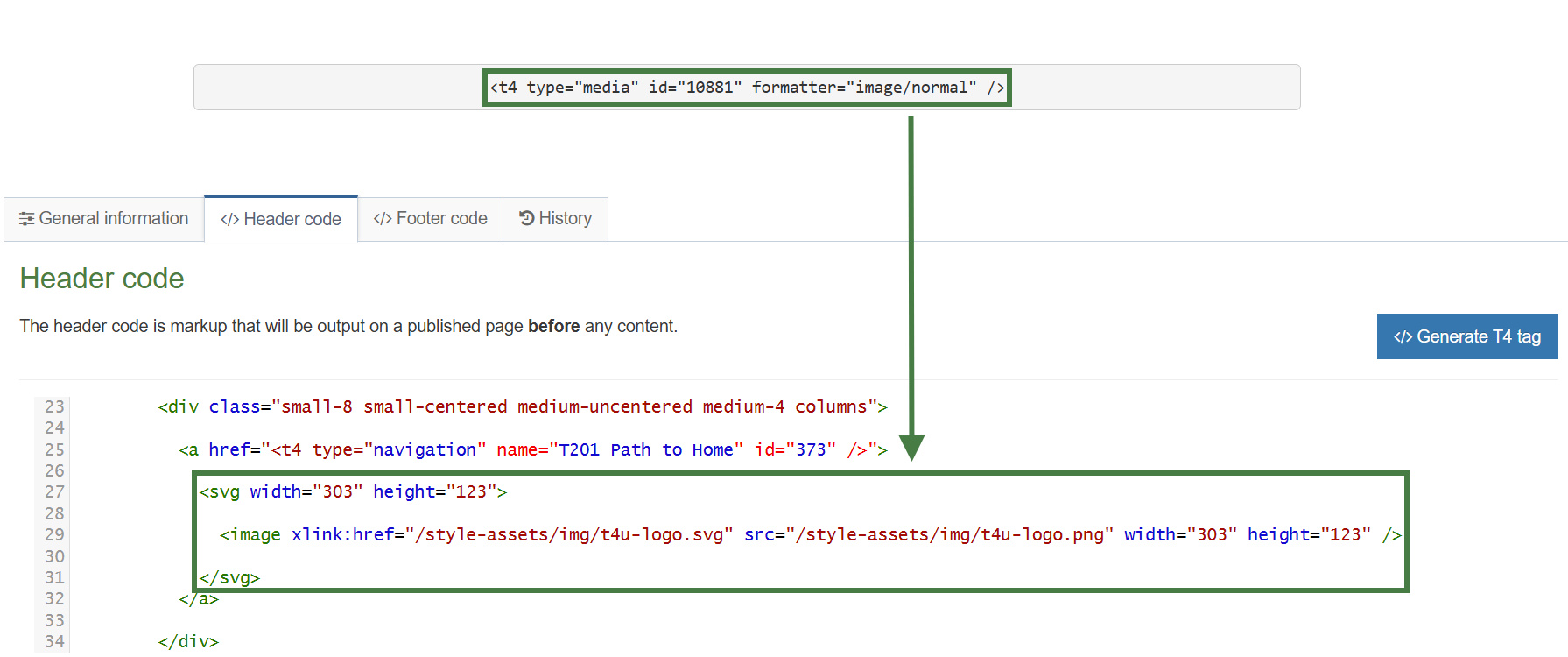Click line number 30 in the gutter
Viewport: 1568px width, 657px height.
(x=54, y=557)
